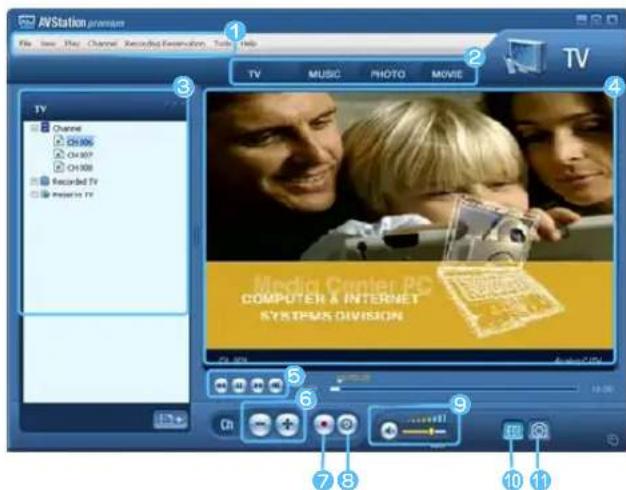Switch to the MUSIC mode tab
The width and height of the screenshot is (626, 490).
point(324,74)
